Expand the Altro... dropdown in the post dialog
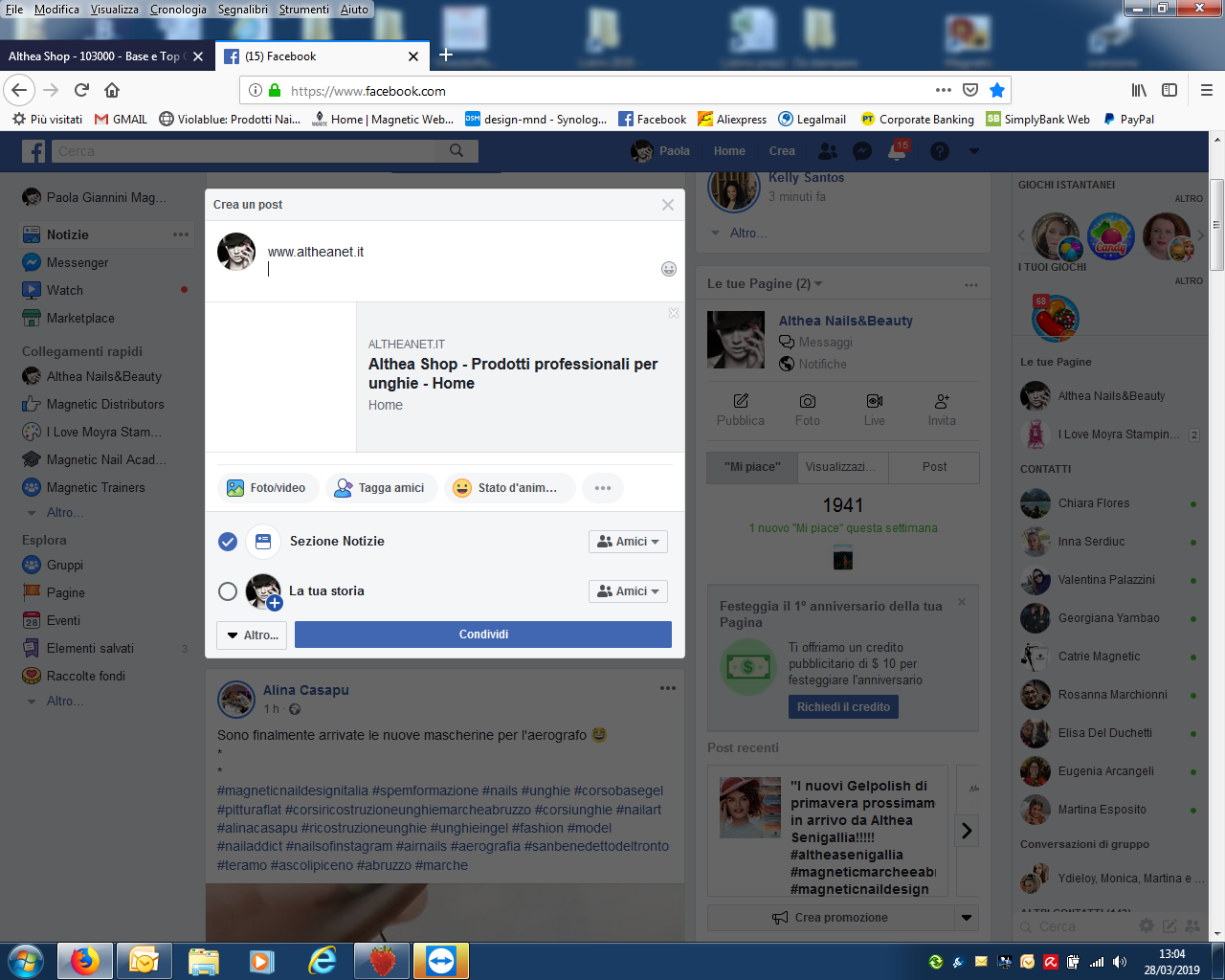Viewport: 1225px width, 980px height. [x=253, y=635]
